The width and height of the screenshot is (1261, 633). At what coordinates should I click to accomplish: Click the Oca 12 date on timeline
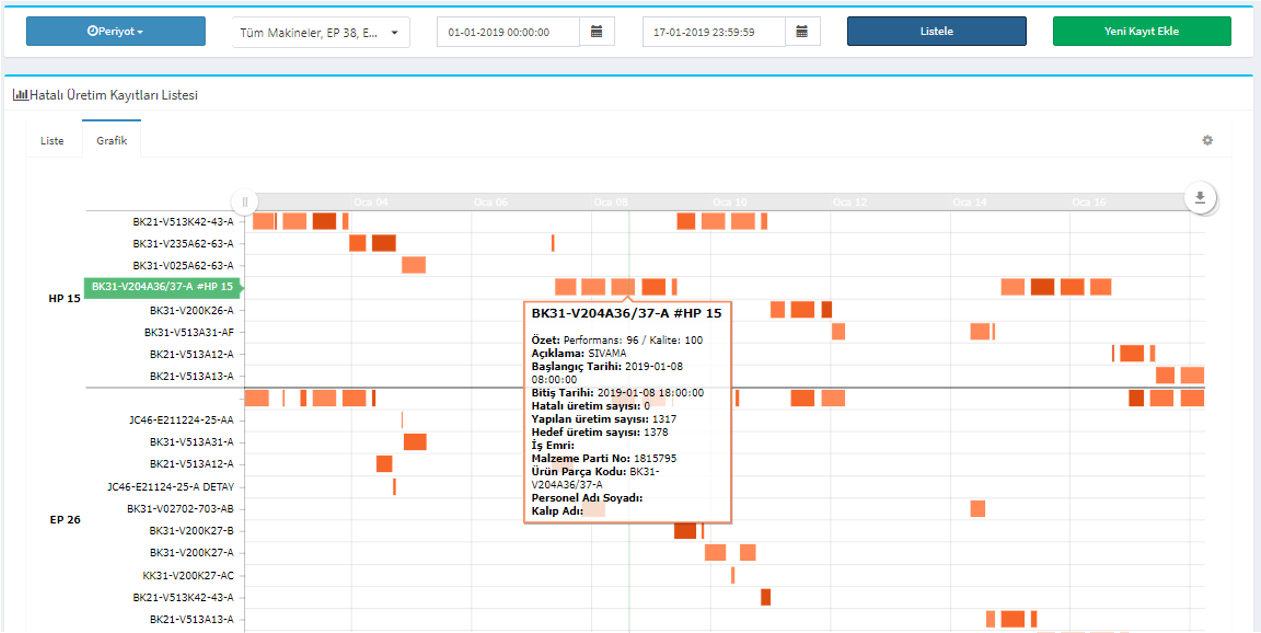click(849, 202)
